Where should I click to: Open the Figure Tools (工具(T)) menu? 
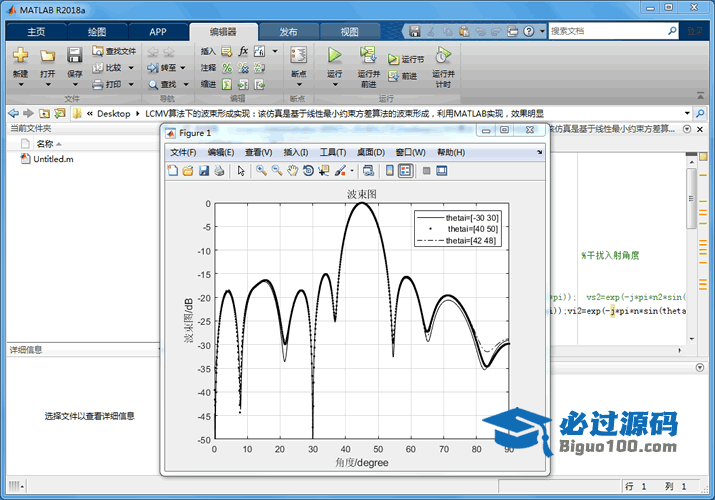(333, 152)
